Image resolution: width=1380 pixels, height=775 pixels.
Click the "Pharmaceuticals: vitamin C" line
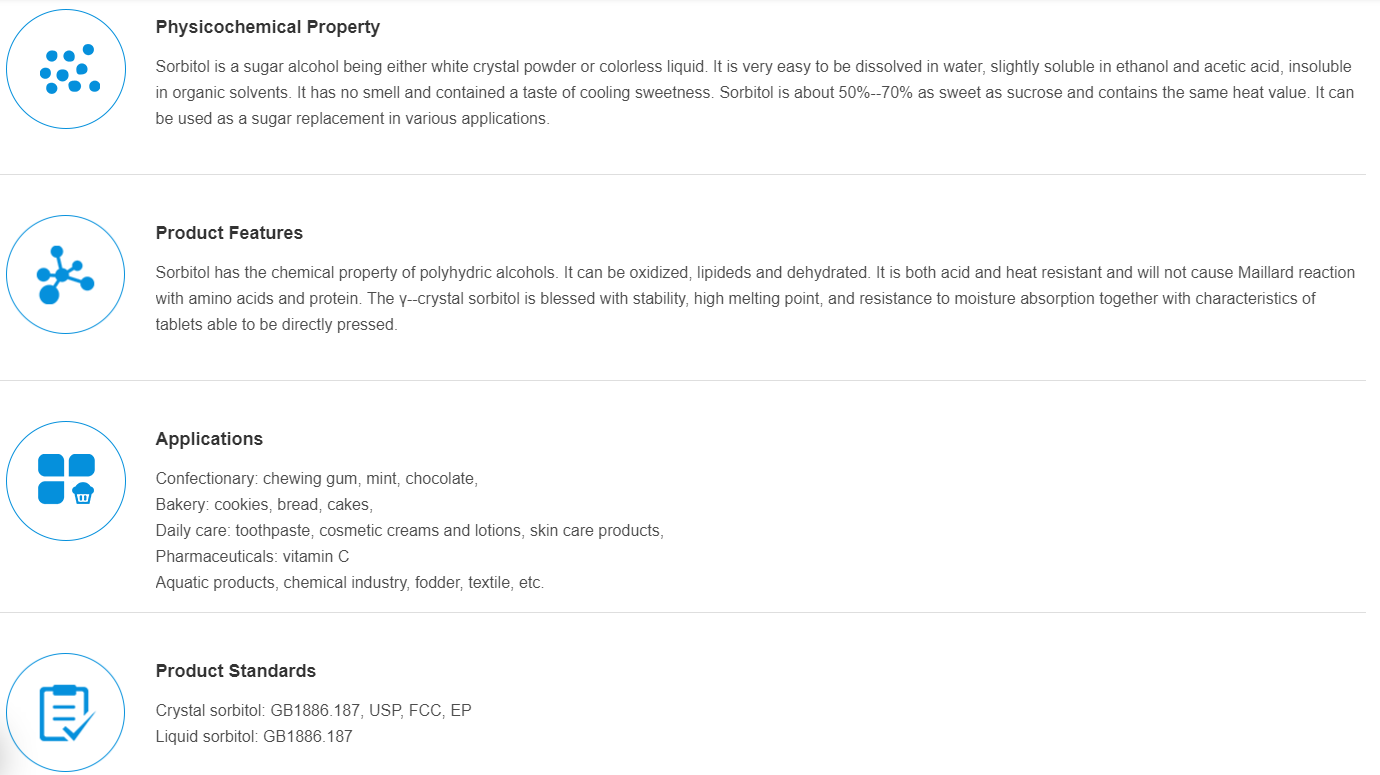coord(252,557)
